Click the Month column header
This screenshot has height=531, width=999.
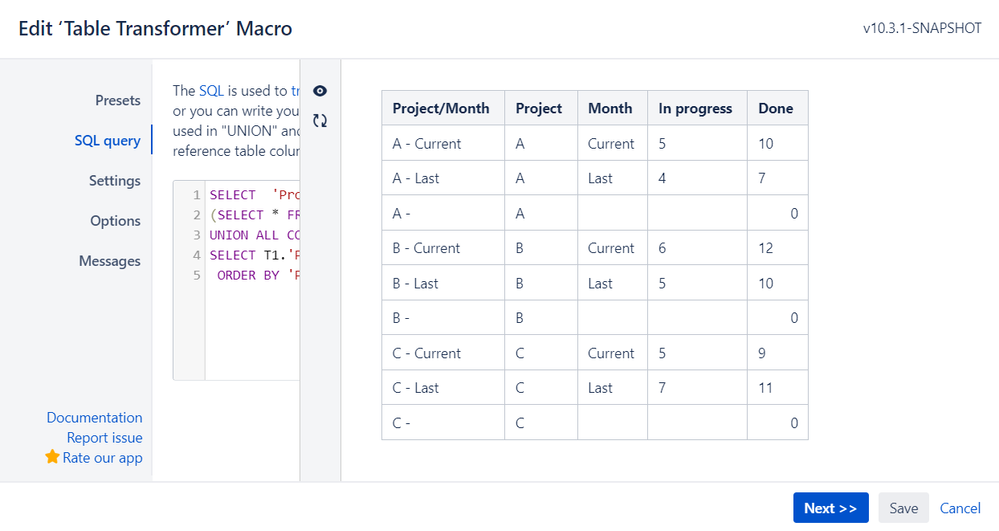610,108
